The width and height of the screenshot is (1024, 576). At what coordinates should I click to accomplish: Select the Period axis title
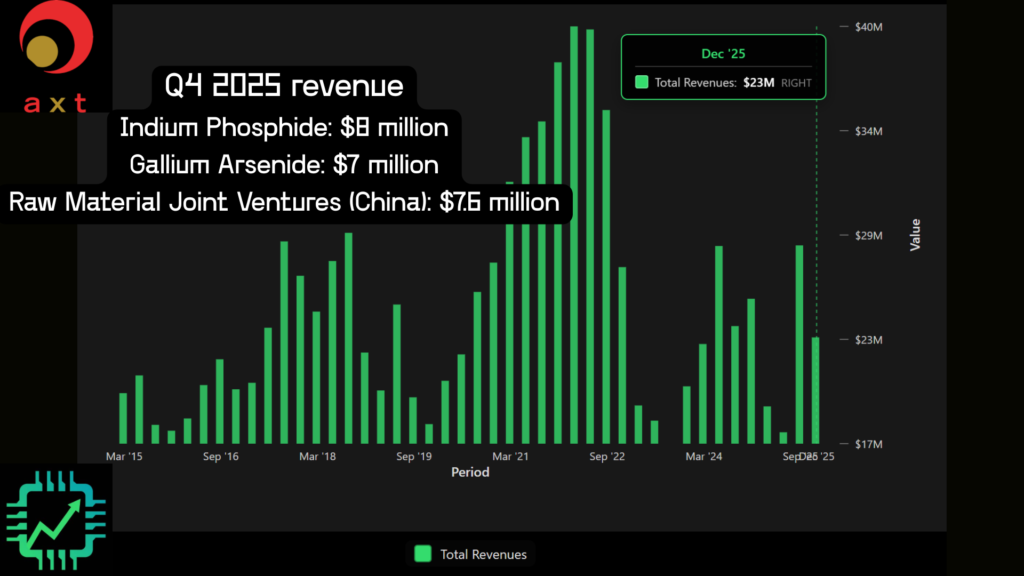pyautogui.click(x=470, y=472)
